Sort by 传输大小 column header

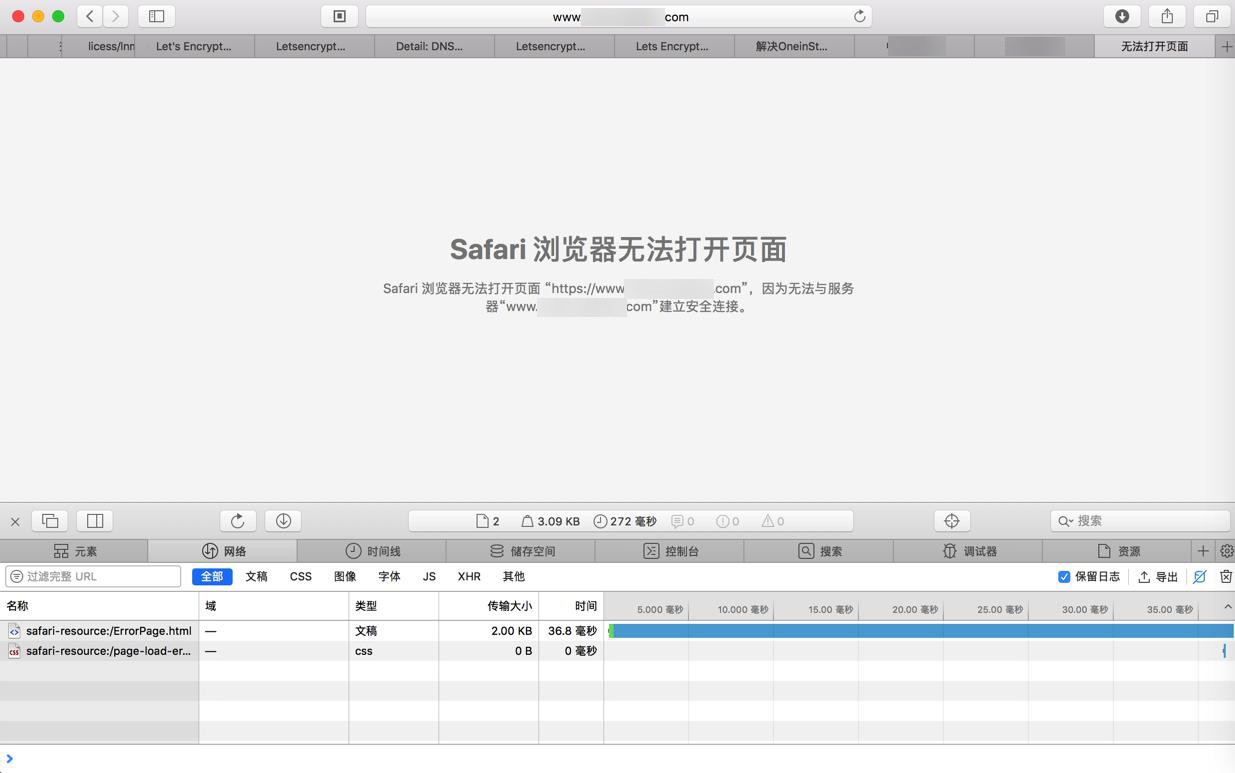pos(489,606)
